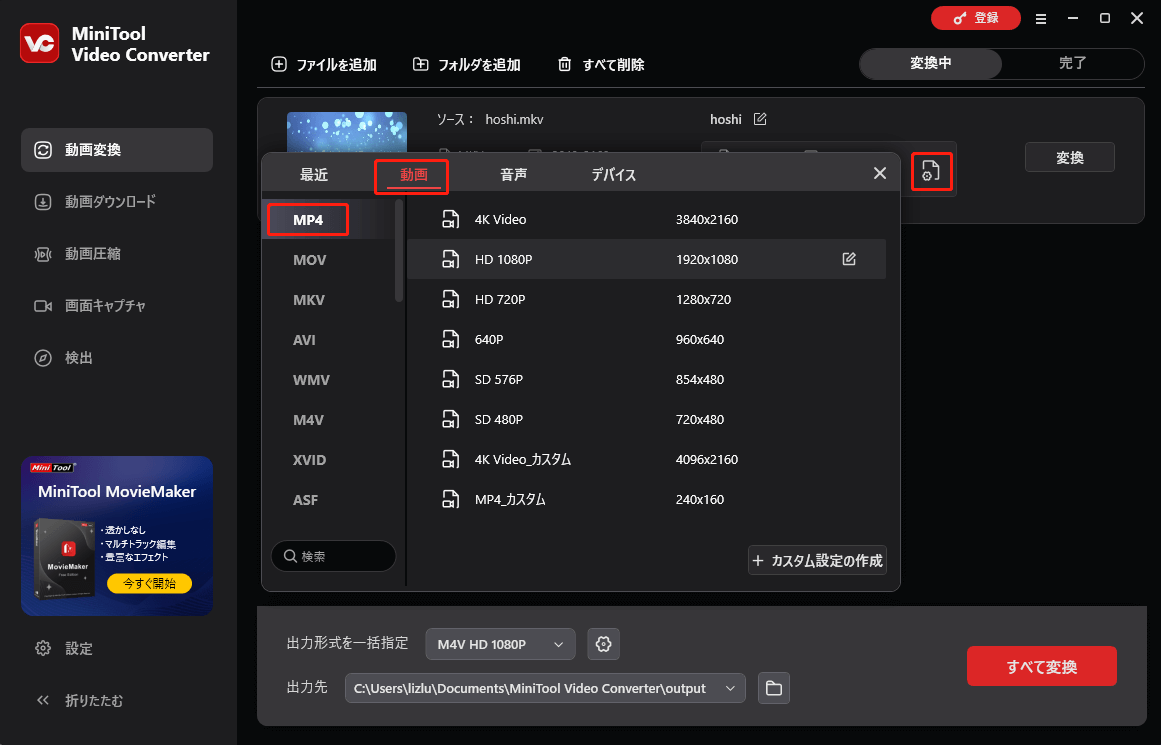Viewport: 1161px width, 745px height.
Task: Click the MiniTool MovieMaker banner title
Action: (x=117, y=492)
